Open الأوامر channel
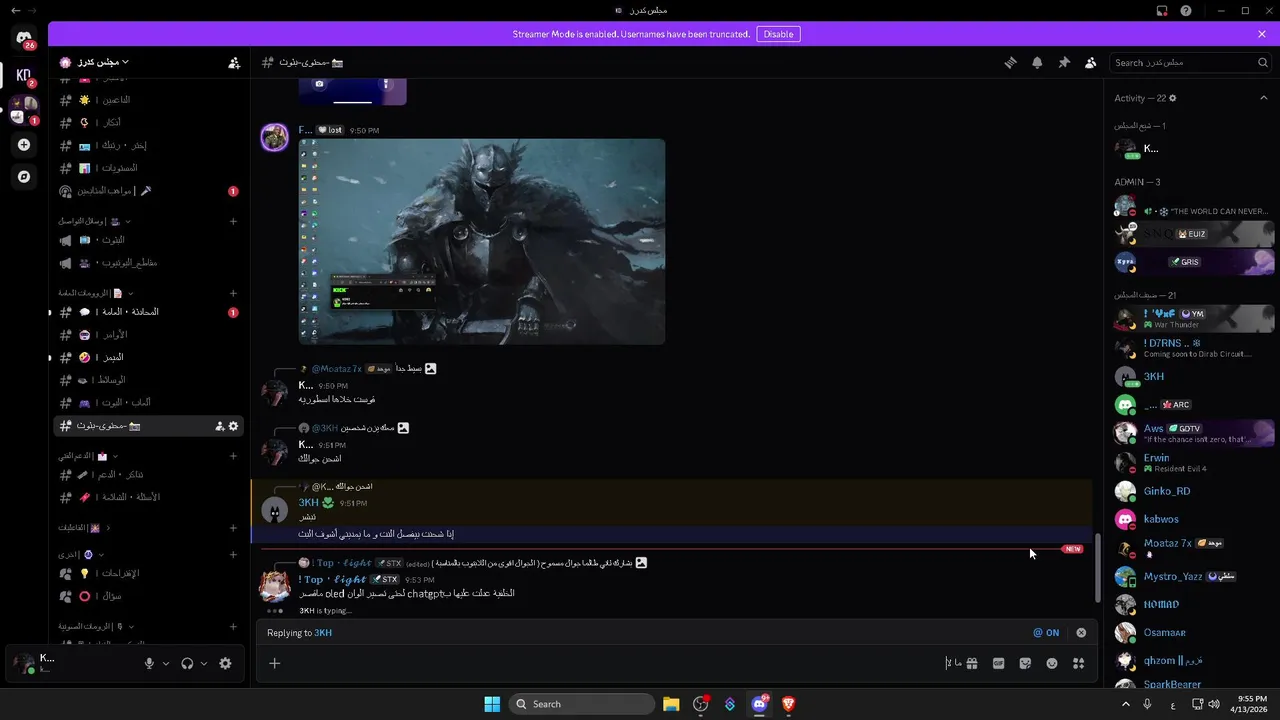Image resolution: width=1280 pixels, height=720 pixels. [147, 335]
